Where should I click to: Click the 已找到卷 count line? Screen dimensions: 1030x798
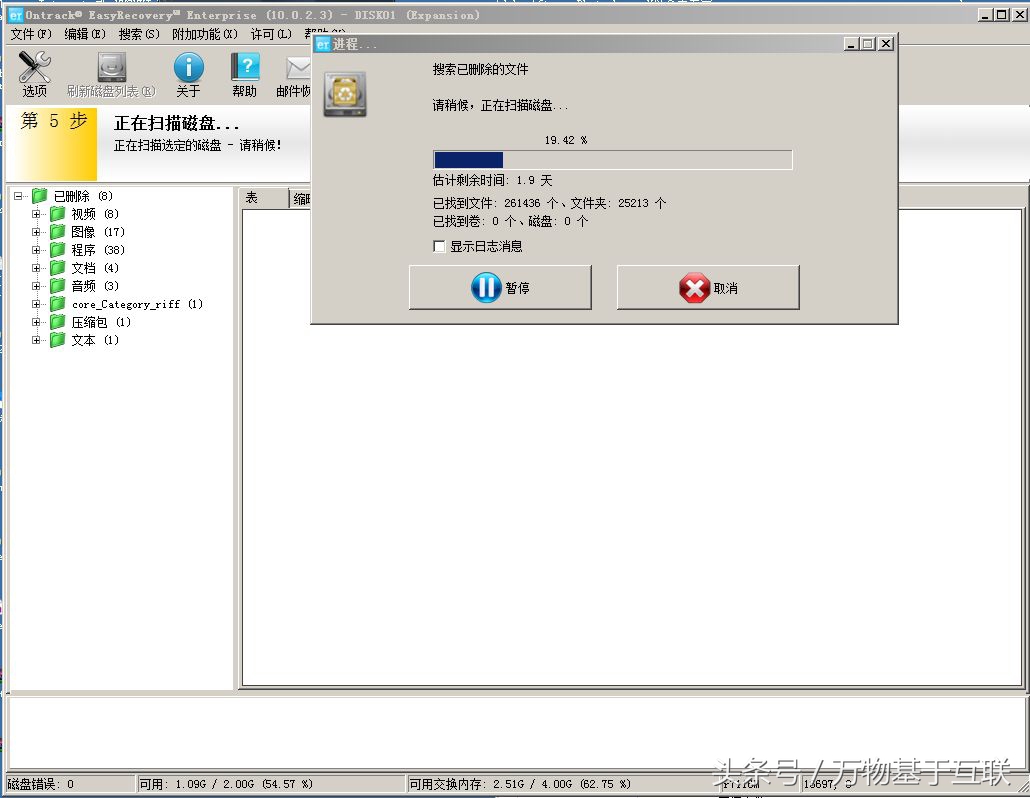pyautogui.click(x=510, y=221)
